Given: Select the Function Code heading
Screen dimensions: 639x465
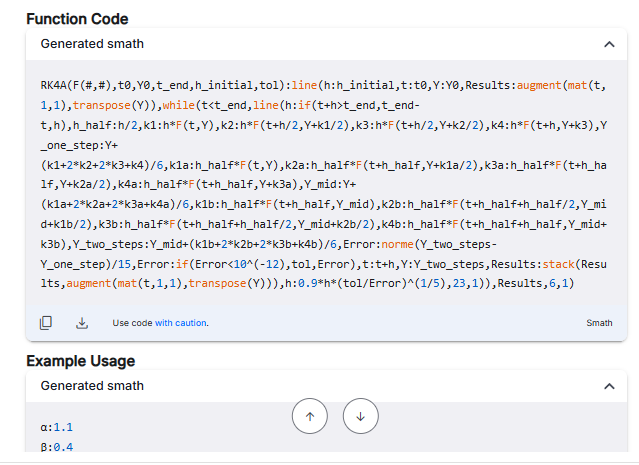Looking at the screenshot, I should (77, 18).
